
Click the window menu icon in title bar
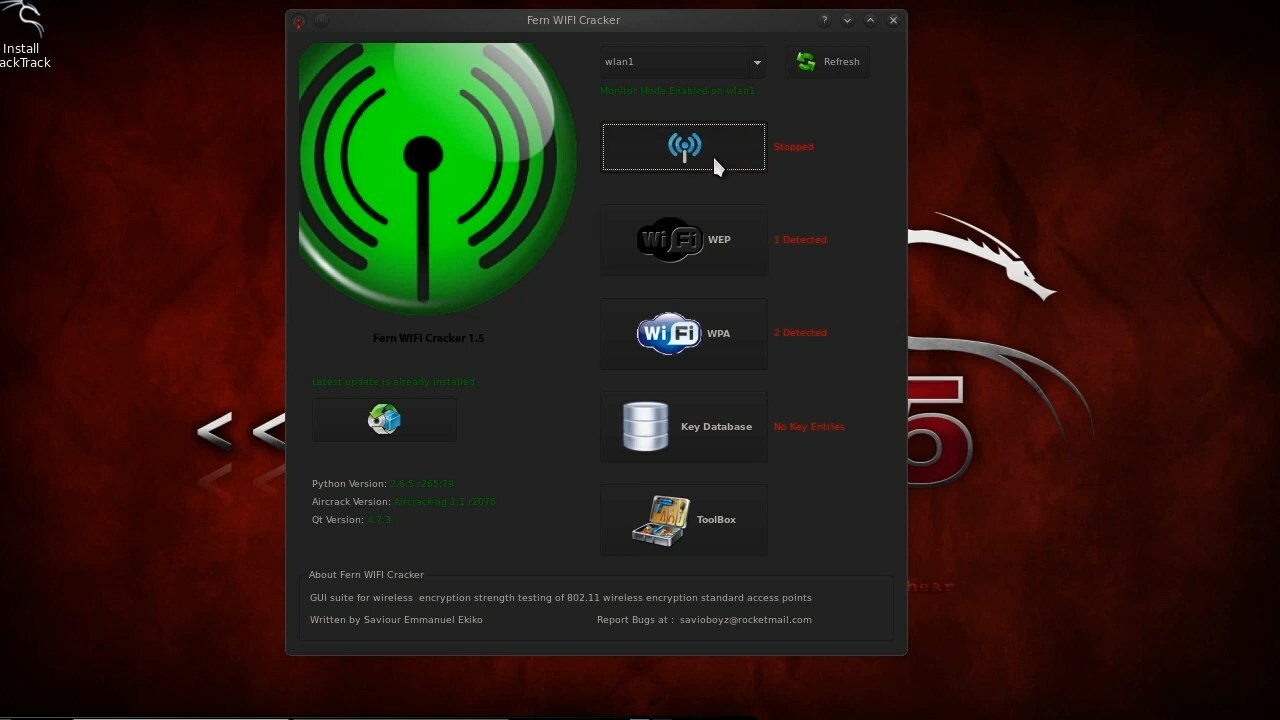click(x=298, y=21)
